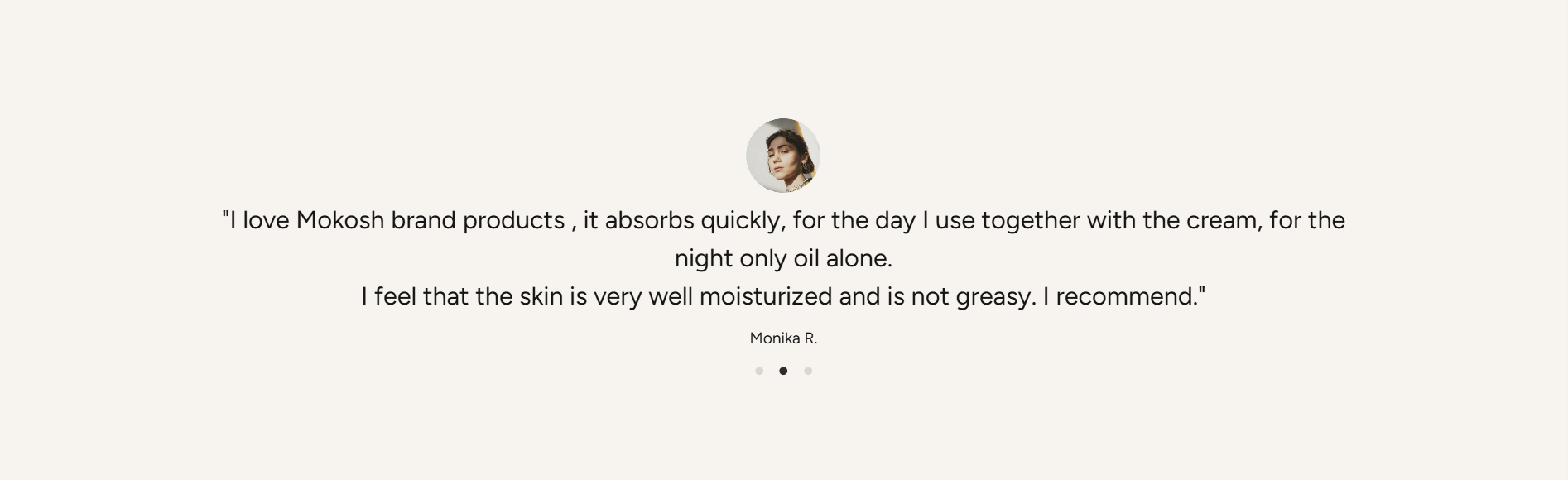
Task: Click the word "moisturized" in the quote
Action: [765, 296]
